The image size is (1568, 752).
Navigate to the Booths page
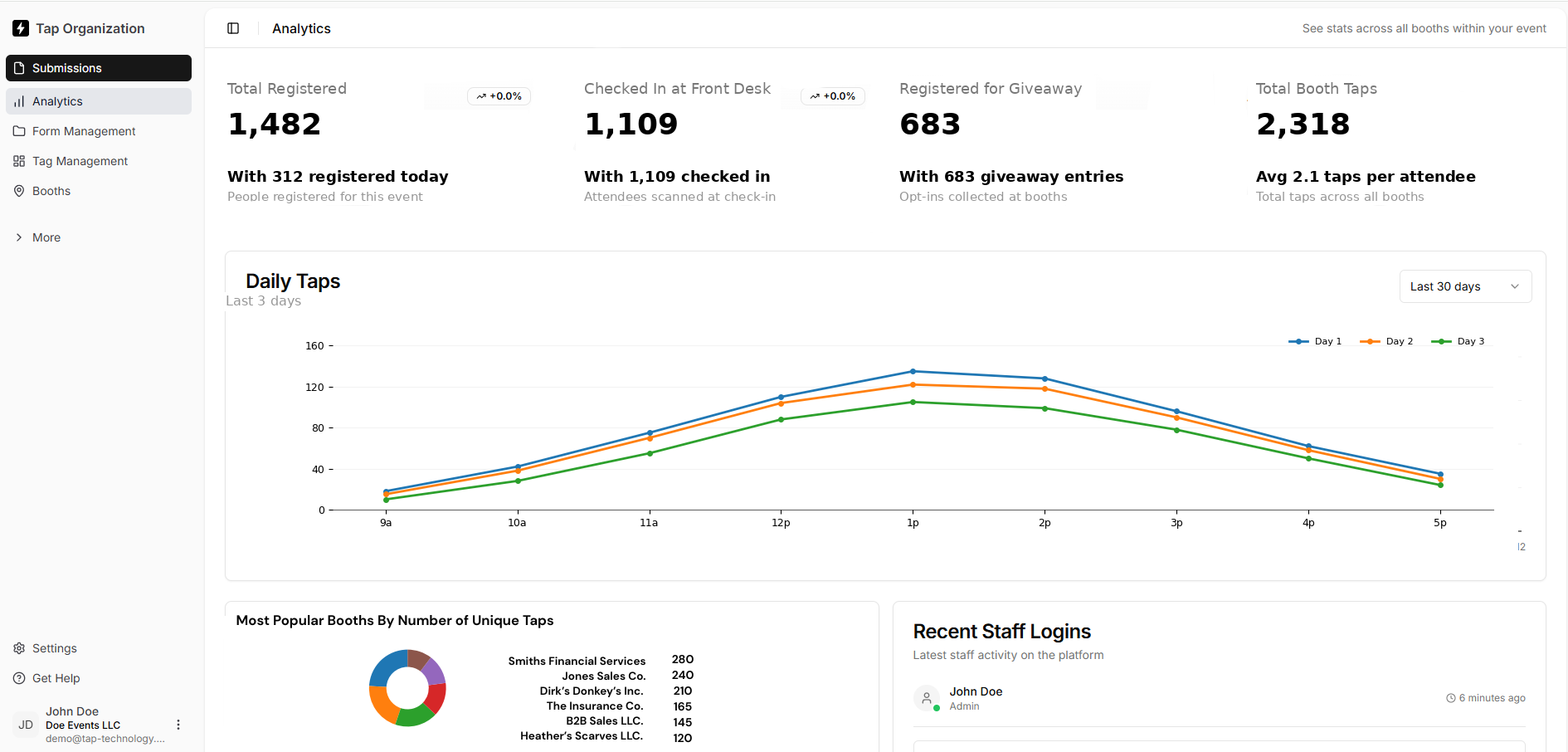coord(51,190)
